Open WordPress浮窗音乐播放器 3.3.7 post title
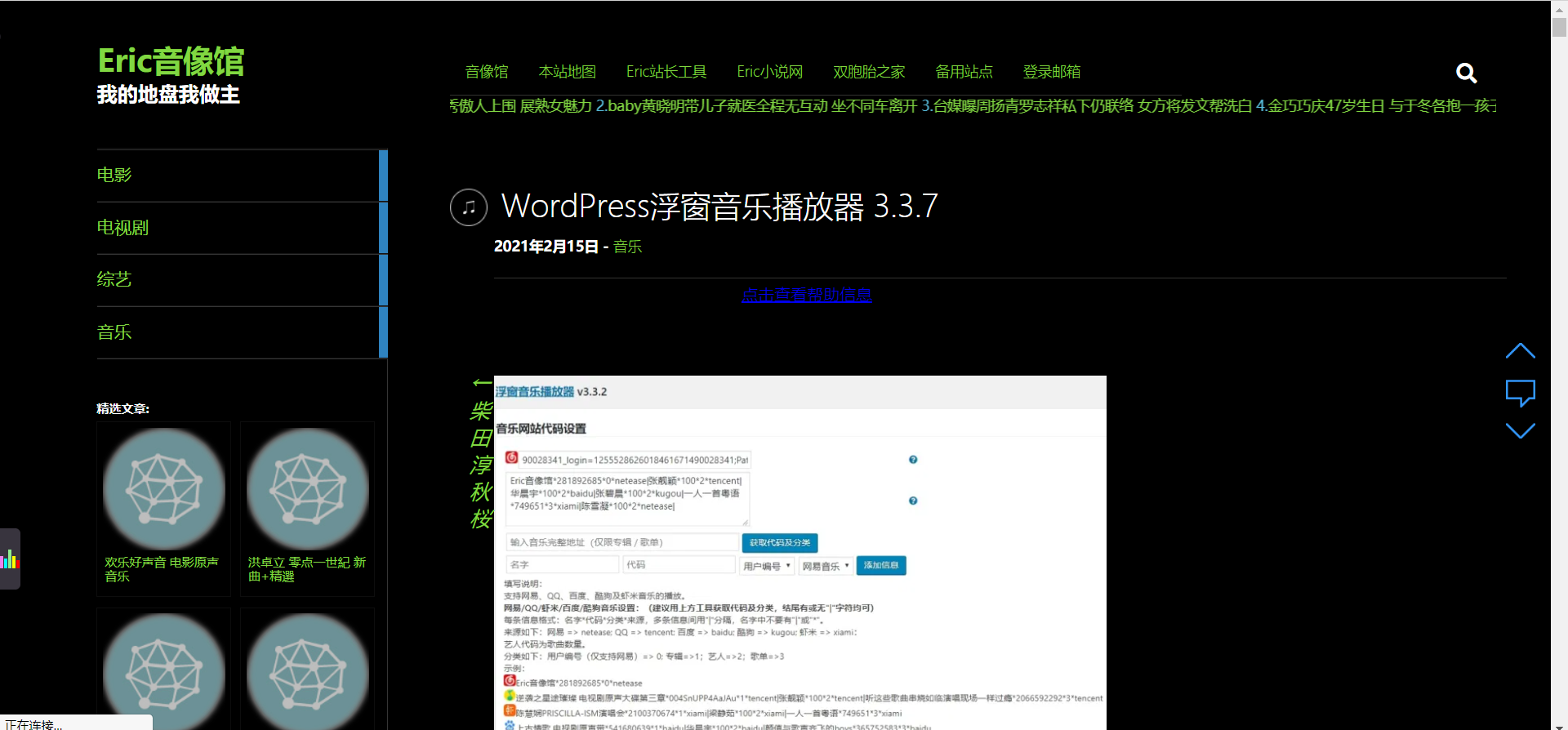 tap(719, 207)
